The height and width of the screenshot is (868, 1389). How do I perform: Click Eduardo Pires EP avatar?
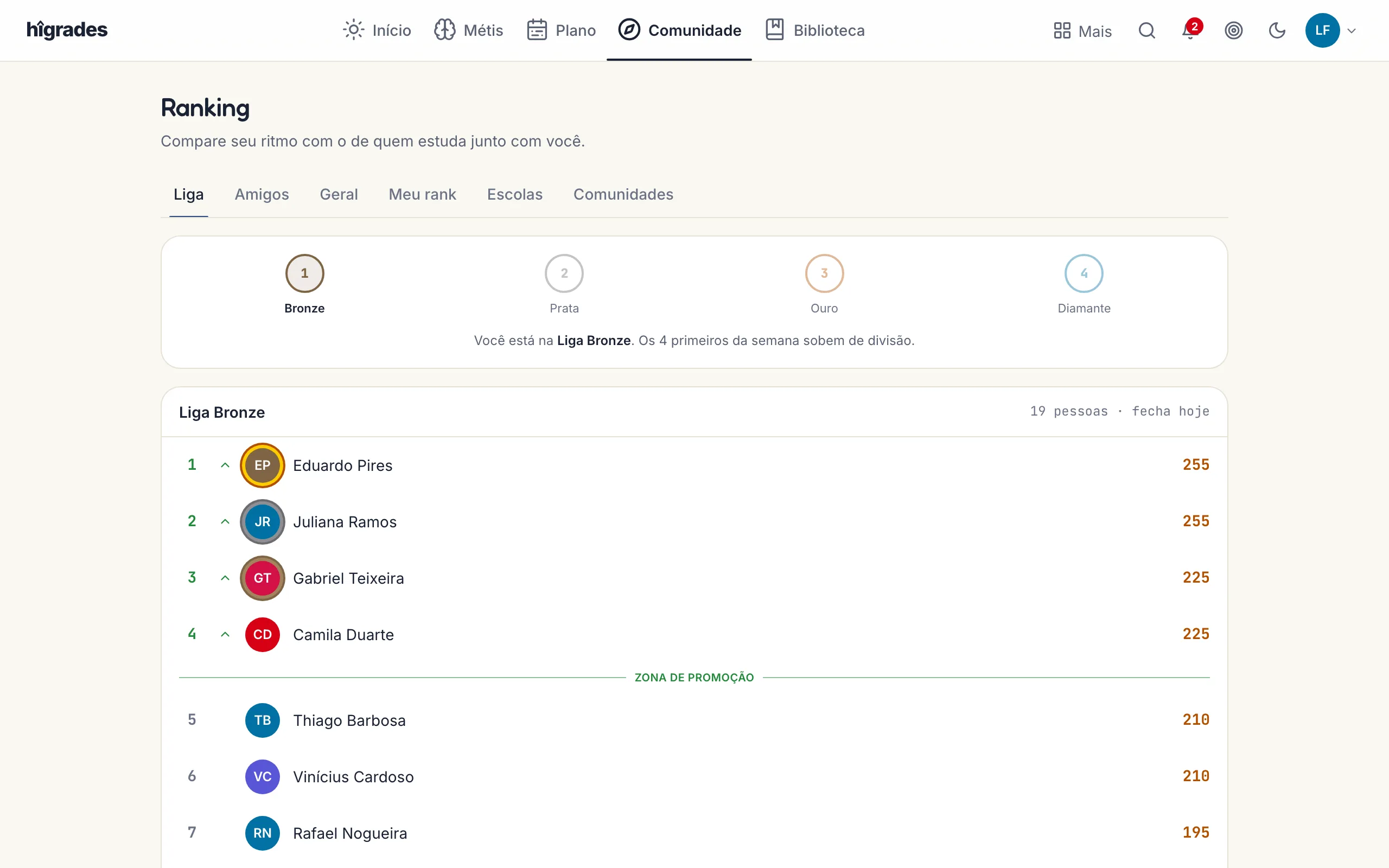pyautogui.click(x=262, y=465)
